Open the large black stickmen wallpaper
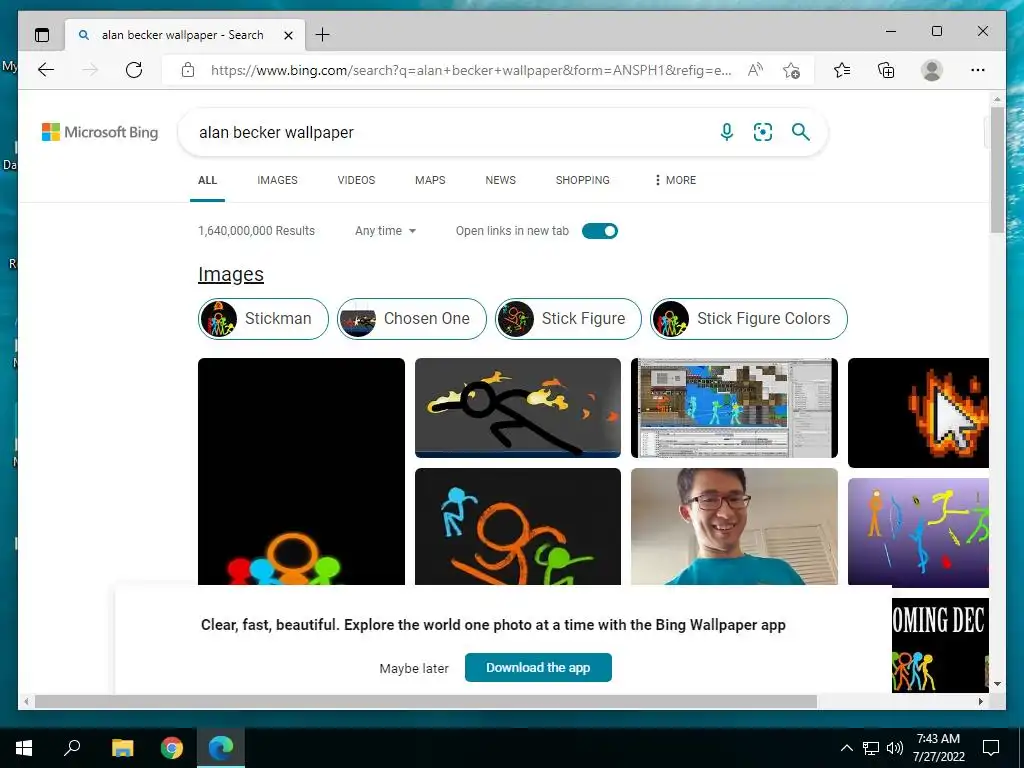1024x768 pixels. 301,471
